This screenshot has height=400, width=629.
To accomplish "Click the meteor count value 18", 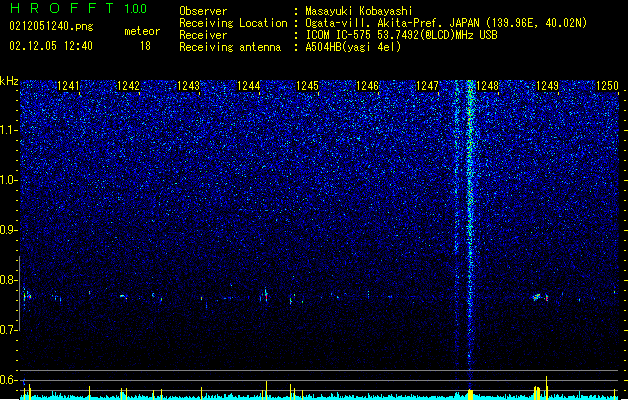I will (145, 46).
